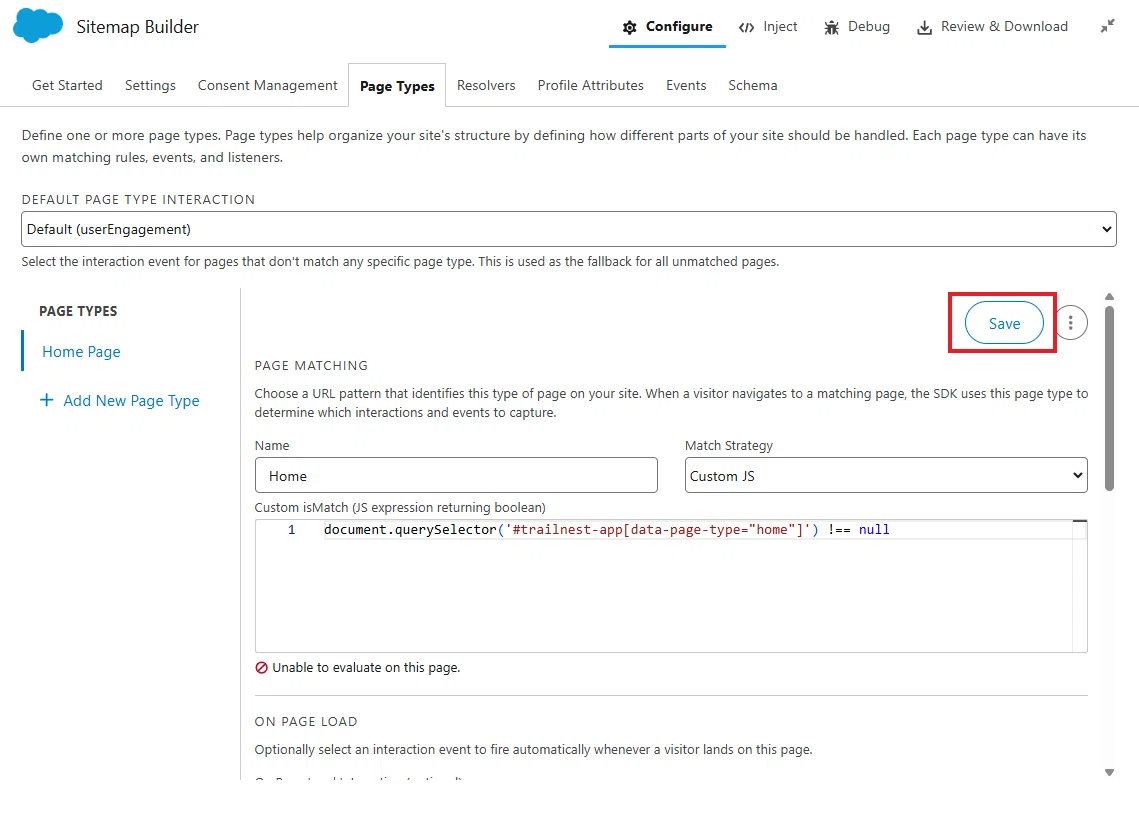Click the Name input field
This screenshot has width=1139, height=835.
(x=456, y=475)
